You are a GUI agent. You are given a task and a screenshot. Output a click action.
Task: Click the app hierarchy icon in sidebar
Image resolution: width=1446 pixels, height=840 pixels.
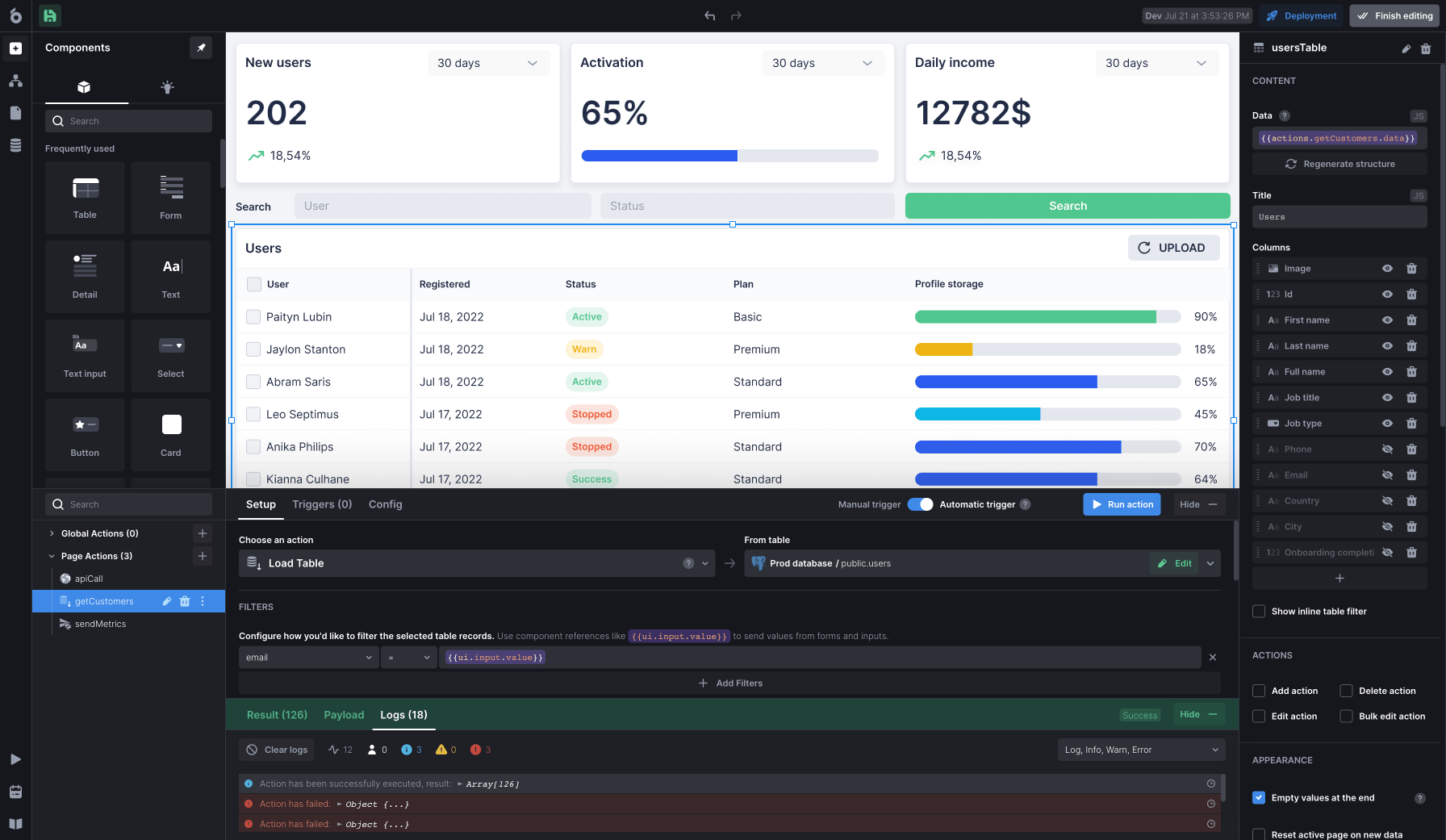(x=15, y=81)
